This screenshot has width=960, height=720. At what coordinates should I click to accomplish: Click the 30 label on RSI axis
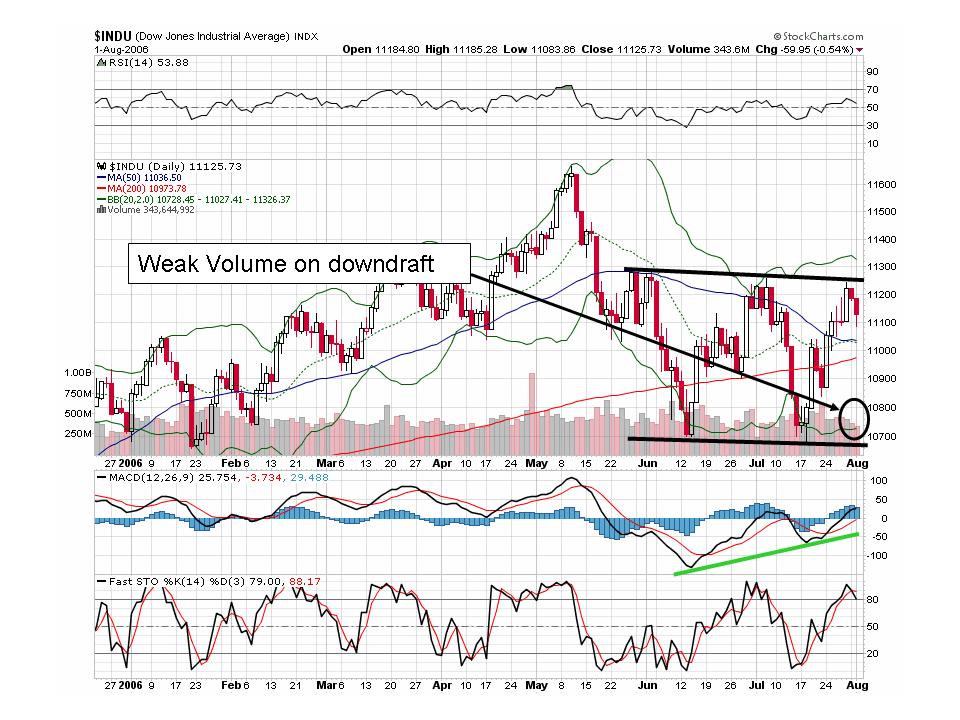click(x=873, y=126)
